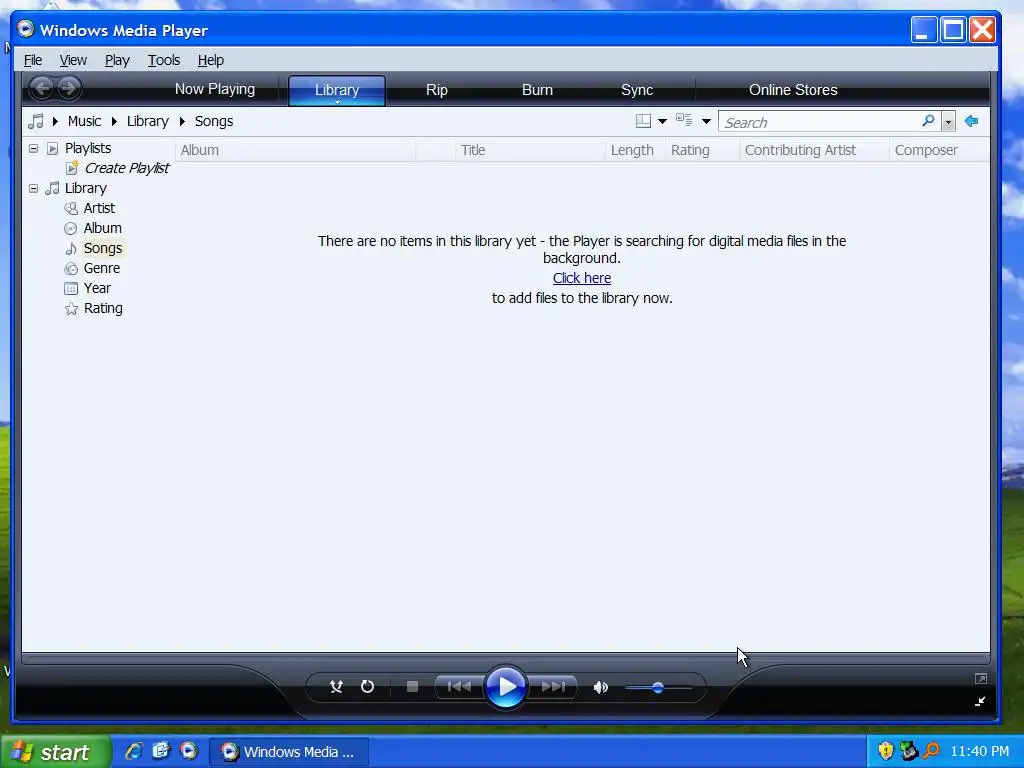Go to the previous track
The image size is (1024, 768).
coord(459,686)
